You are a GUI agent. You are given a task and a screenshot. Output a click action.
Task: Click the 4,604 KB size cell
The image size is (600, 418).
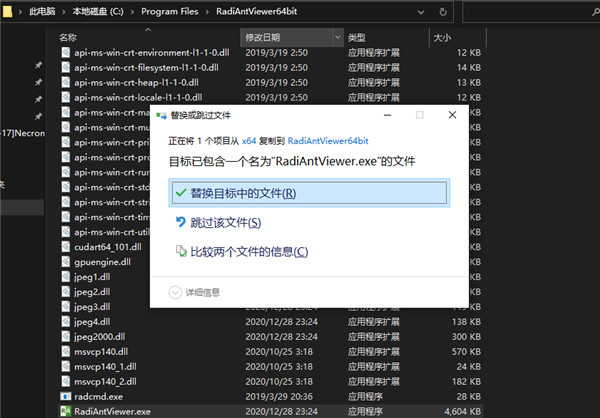pos(462,411)
